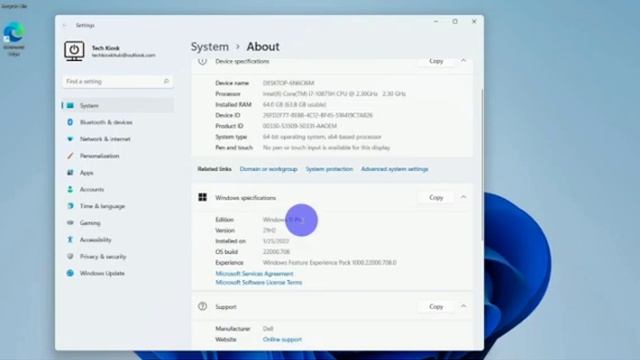Click search magnifier in Find a setting
Screen dimensions: 640x360
166,81
